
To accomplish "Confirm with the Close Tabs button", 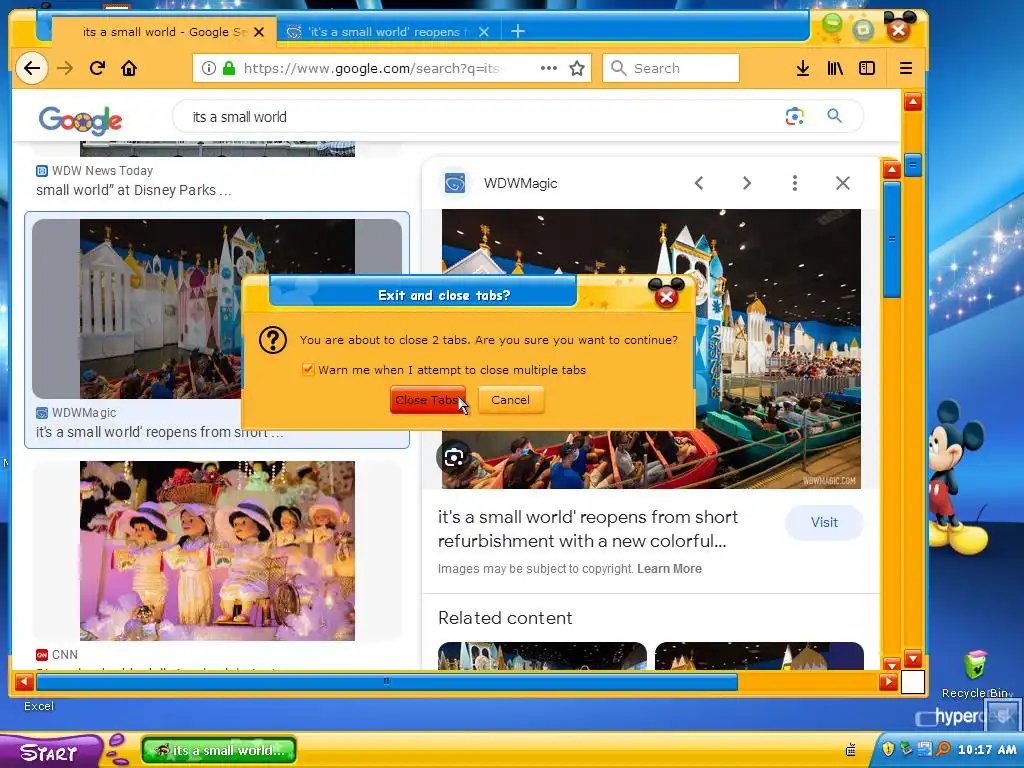I will click(428, 400).
